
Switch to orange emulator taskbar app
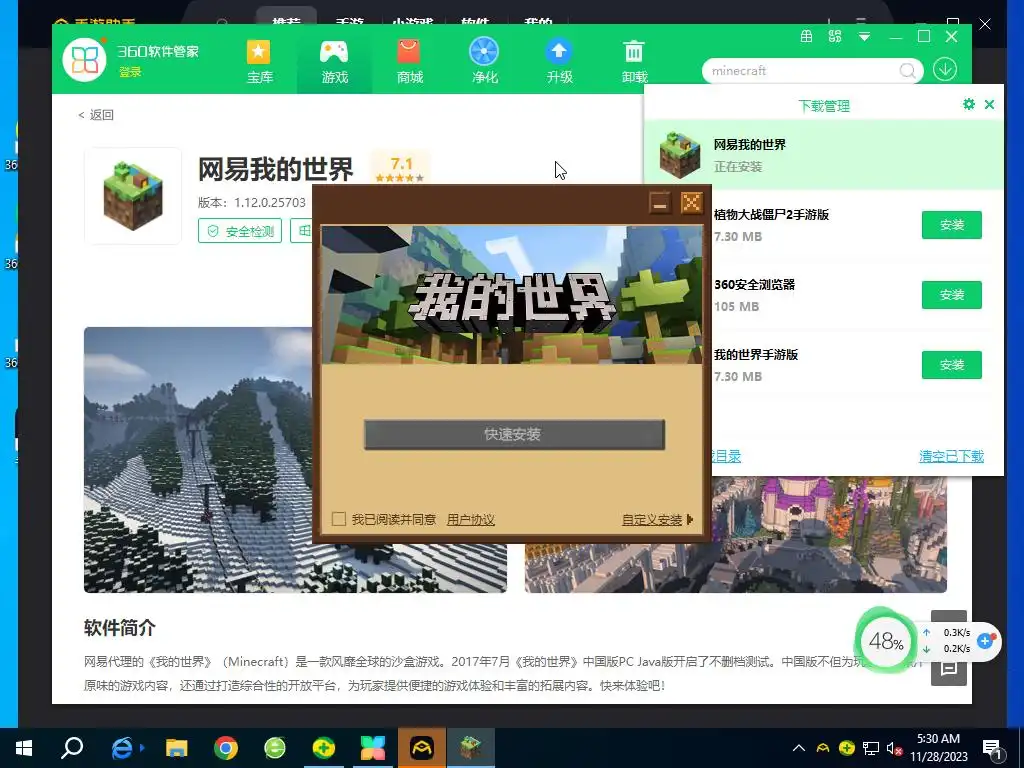tap(422, 748)
